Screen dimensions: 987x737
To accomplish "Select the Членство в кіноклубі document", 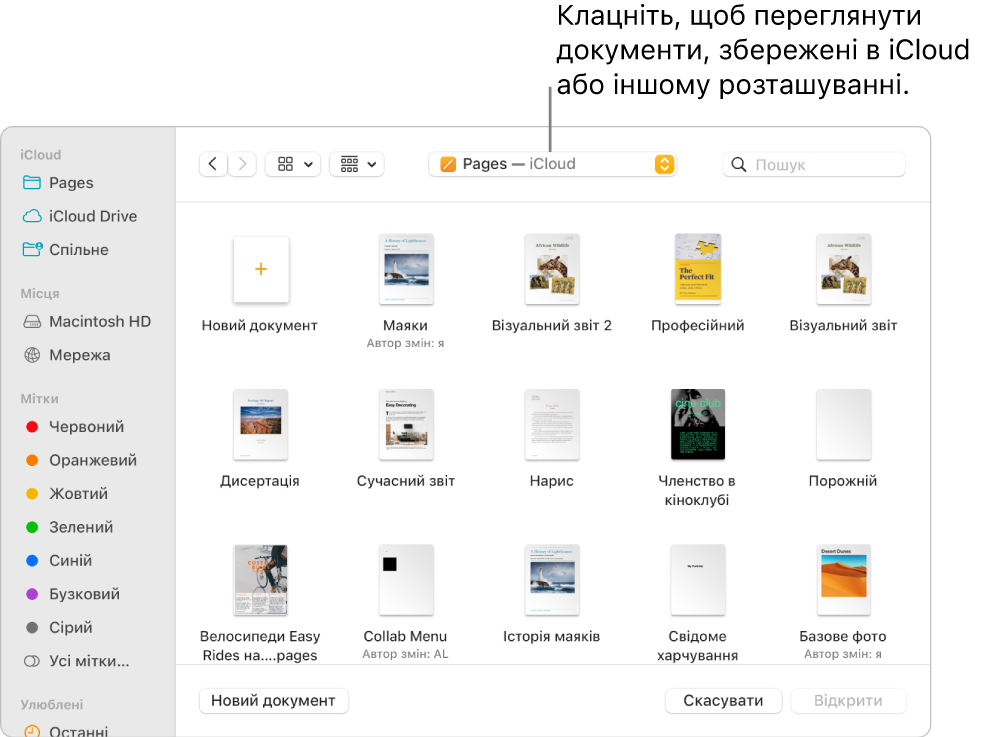I will click(x=697, y=424).
